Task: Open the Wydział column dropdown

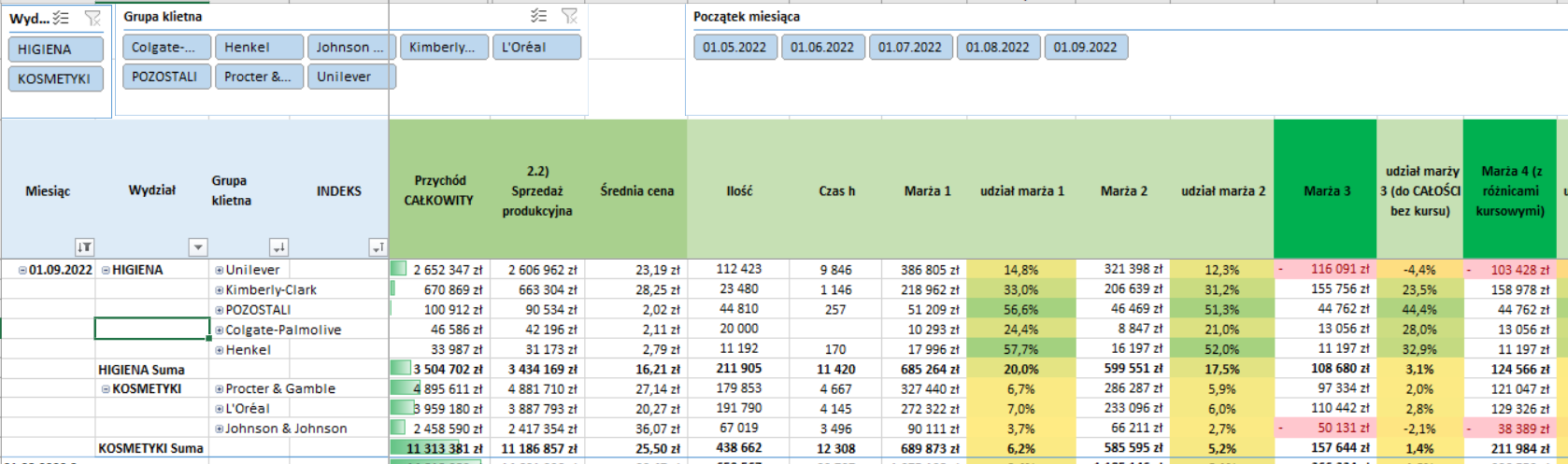Action: [x=197, y=247]
